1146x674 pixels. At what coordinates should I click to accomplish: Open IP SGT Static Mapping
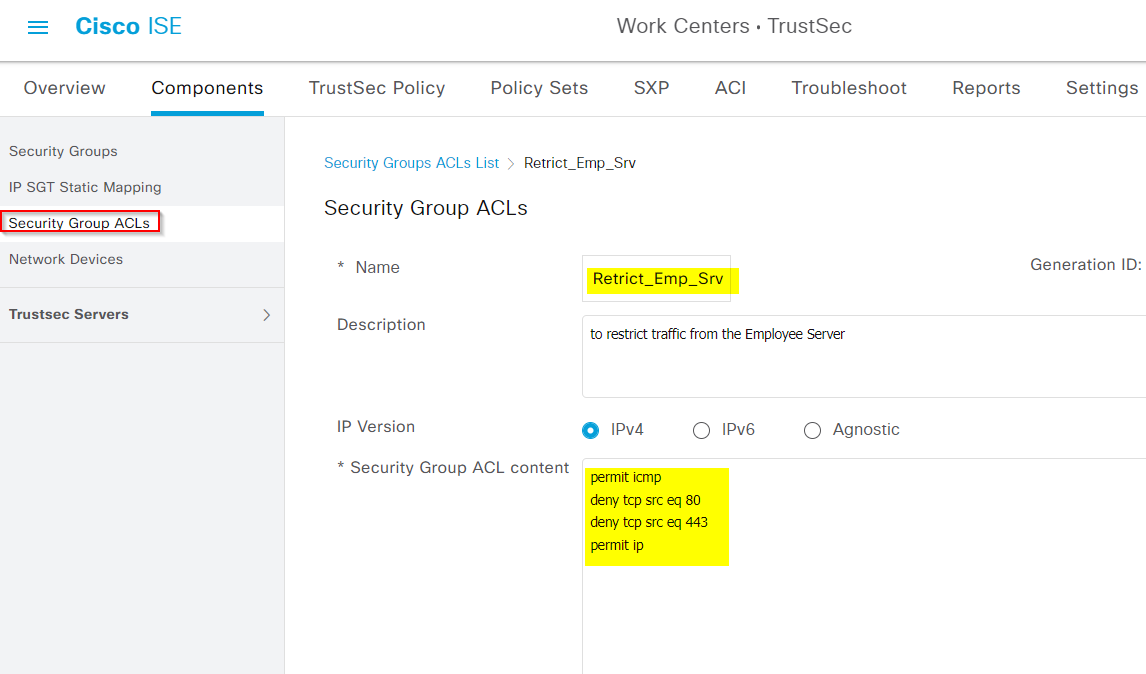(85, 187)
